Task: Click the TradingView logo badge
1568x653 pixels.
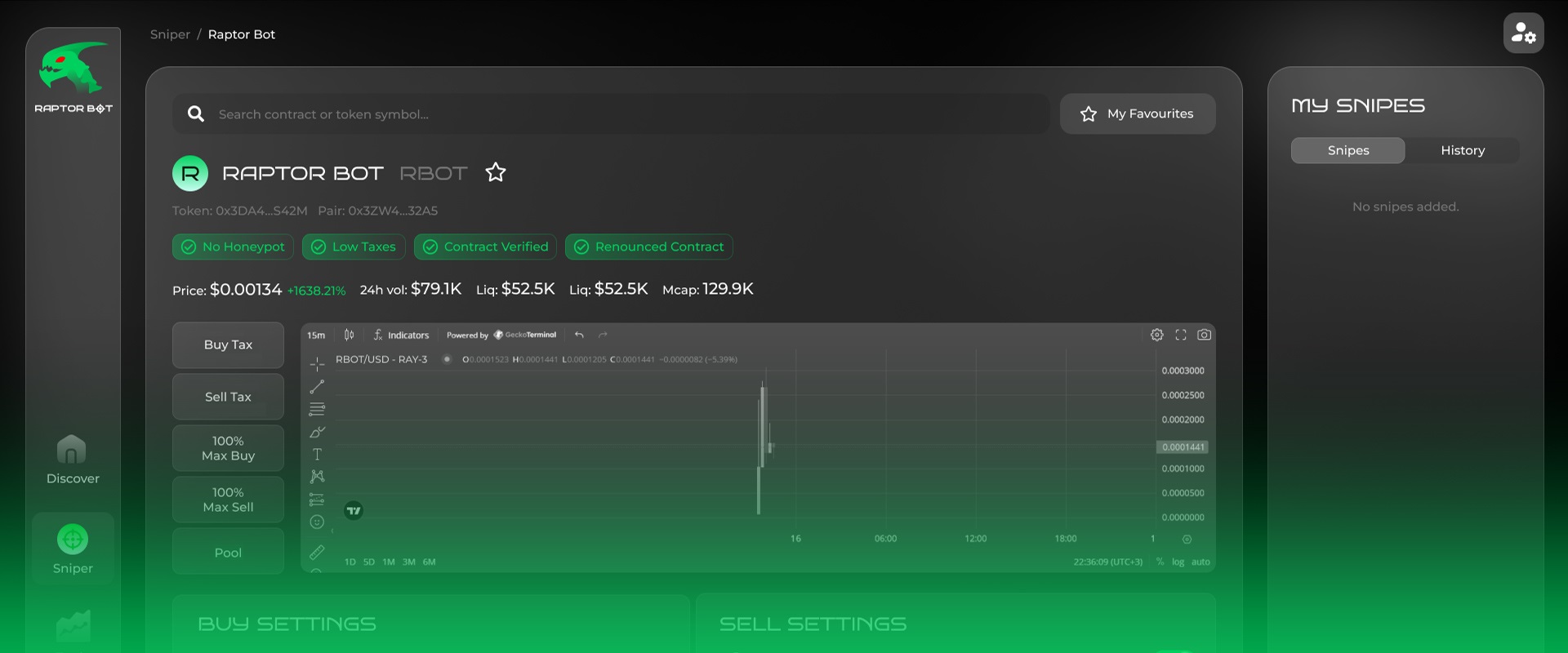Action: [354, 511]
